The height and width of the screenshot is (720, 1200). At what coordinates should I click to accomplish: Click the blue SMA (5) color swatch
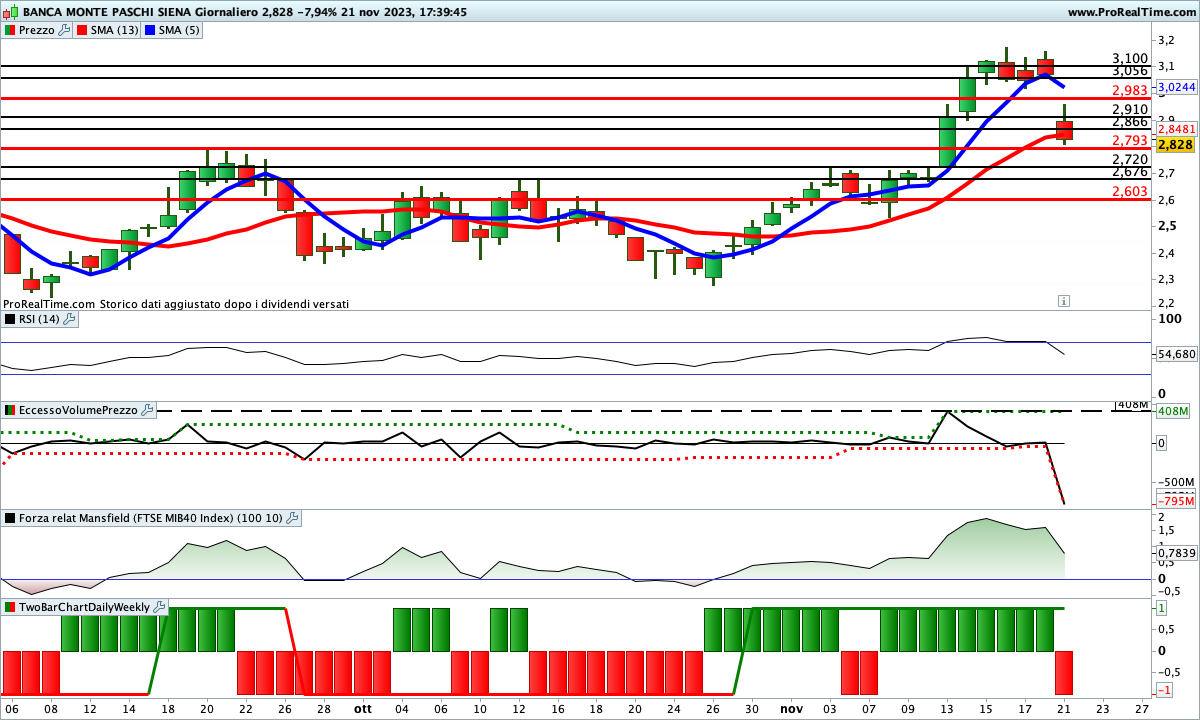coord(151,30)
